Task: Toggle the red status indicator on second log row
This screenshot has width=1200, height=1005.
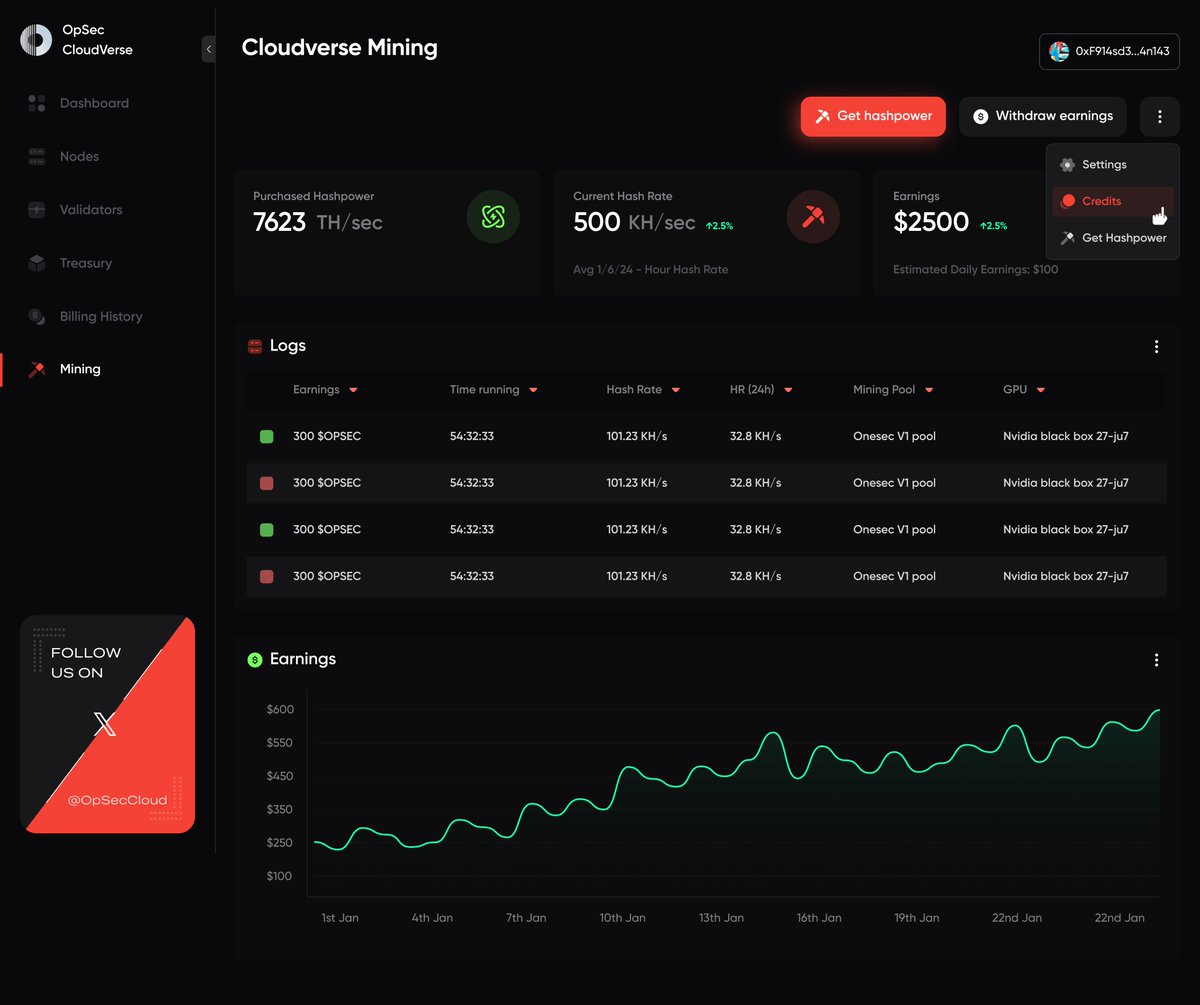Action: click(x=267, y=482)
